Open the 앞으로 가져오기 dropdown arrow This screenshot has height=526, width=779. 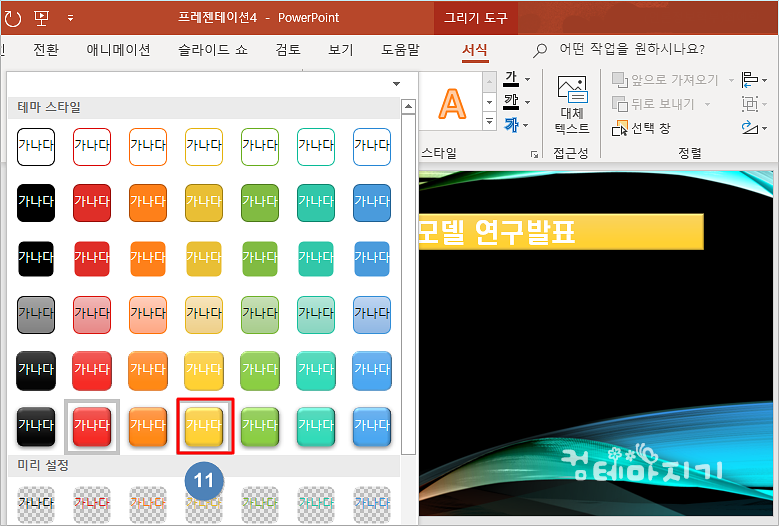(x=731, y=80)
